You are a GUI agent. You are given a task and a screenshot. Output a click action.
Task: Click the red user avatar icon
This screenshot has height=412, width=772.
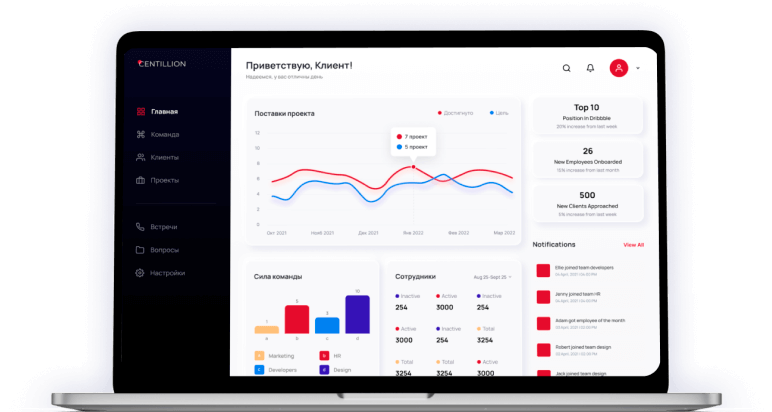click(x=619, y=68)
